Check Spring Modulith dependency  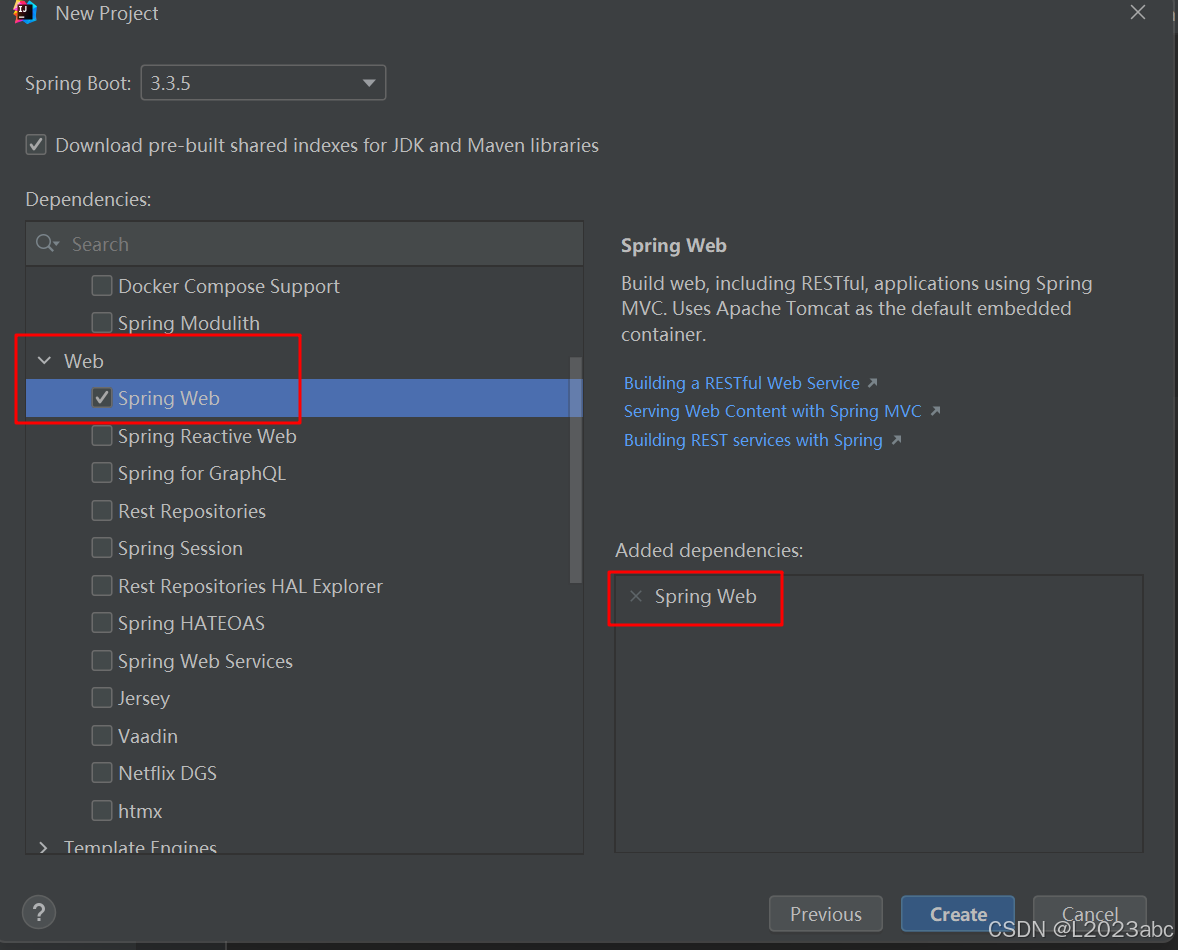click(101, 323)
